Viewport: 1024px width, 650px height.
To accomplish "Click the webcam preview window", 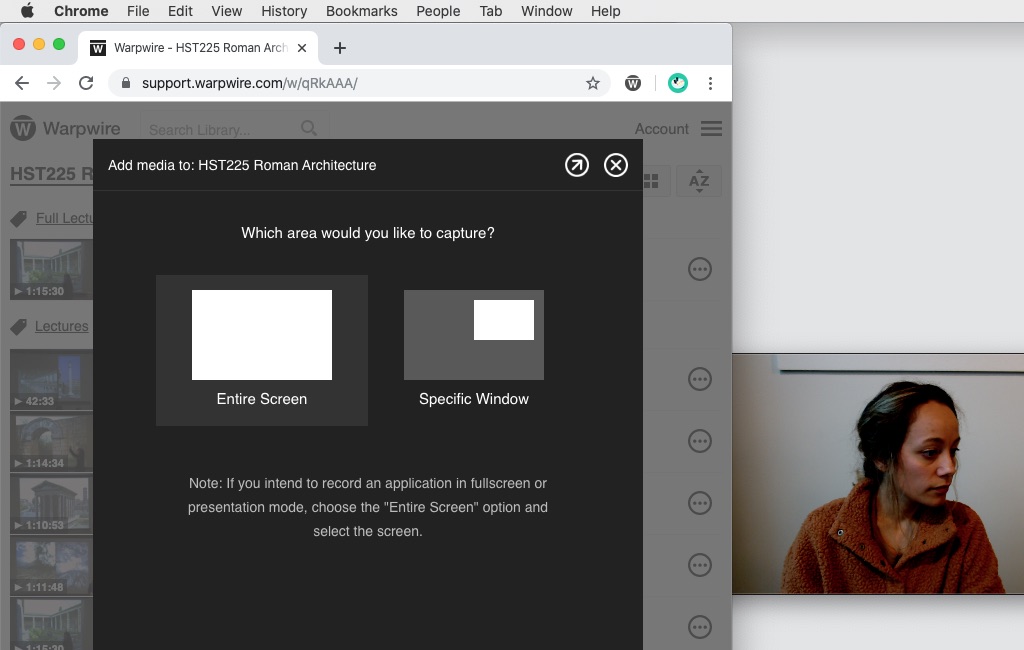I will tap(878, 474).
